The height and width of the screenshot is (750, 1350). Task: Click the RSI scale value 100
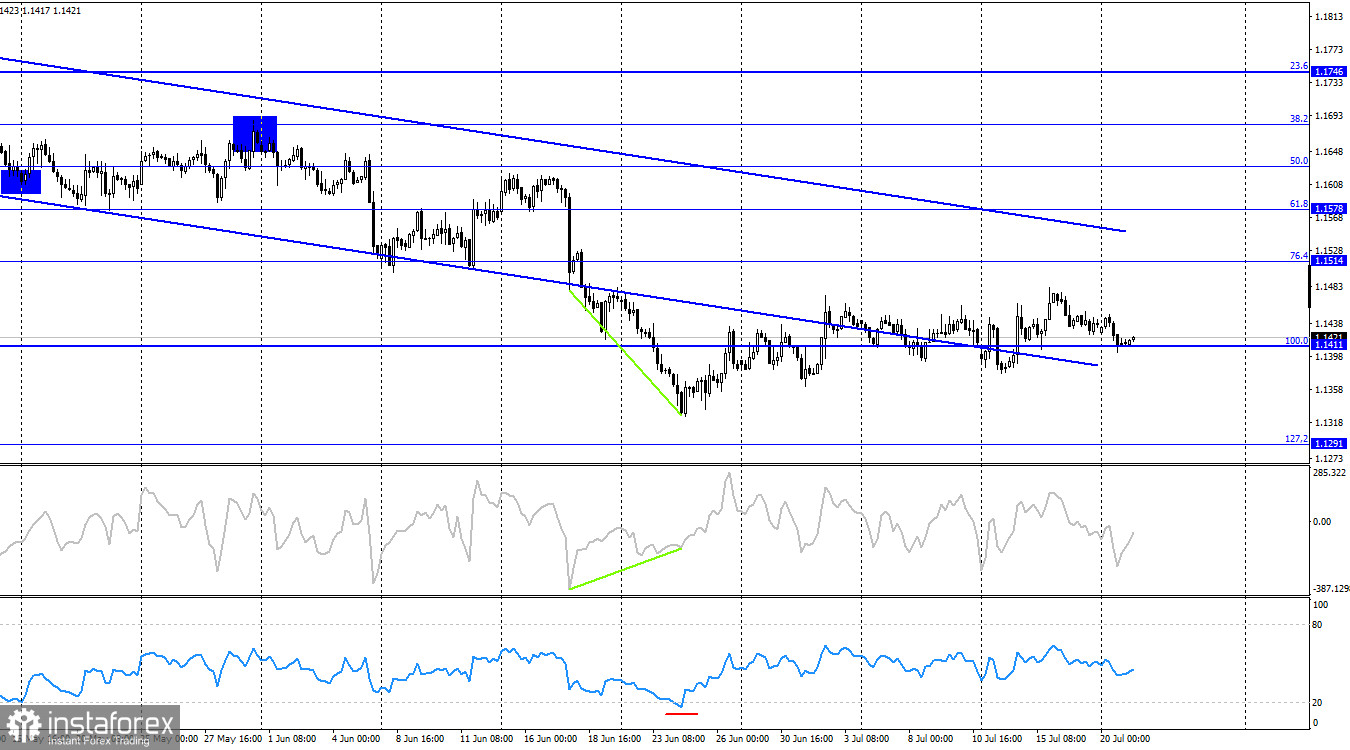pyautogui.click(x=1321, y=606)
